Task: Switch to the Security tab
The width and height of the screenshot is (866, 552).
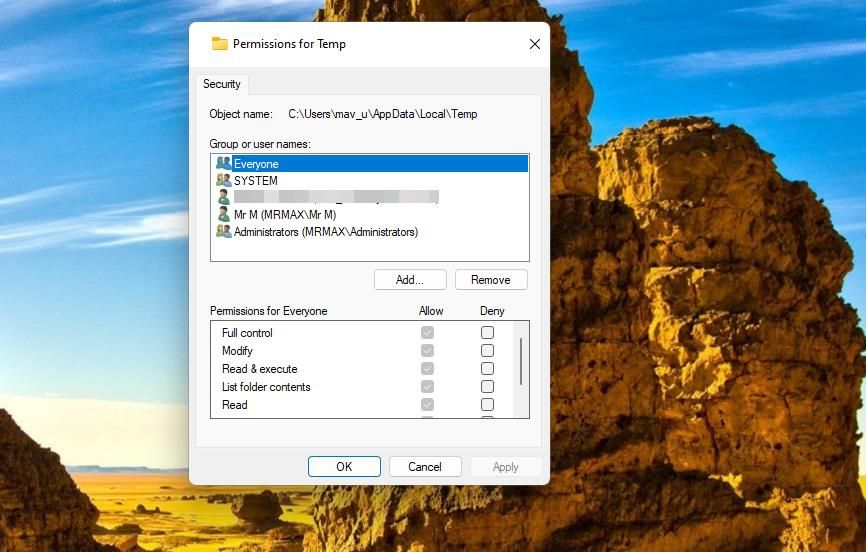Action: pos(222,84)
